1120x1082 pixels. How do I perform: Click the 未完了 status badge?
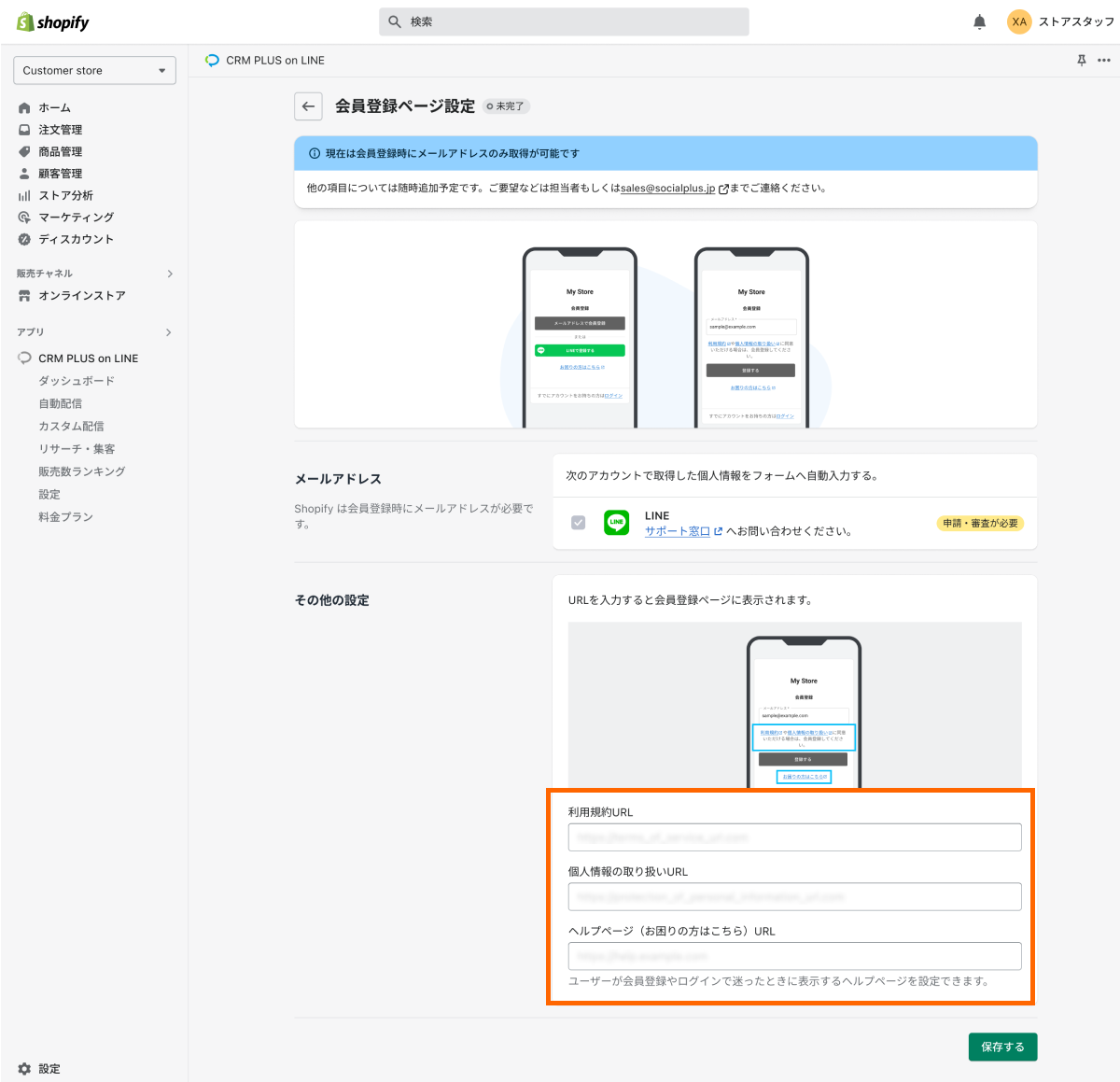507,106
